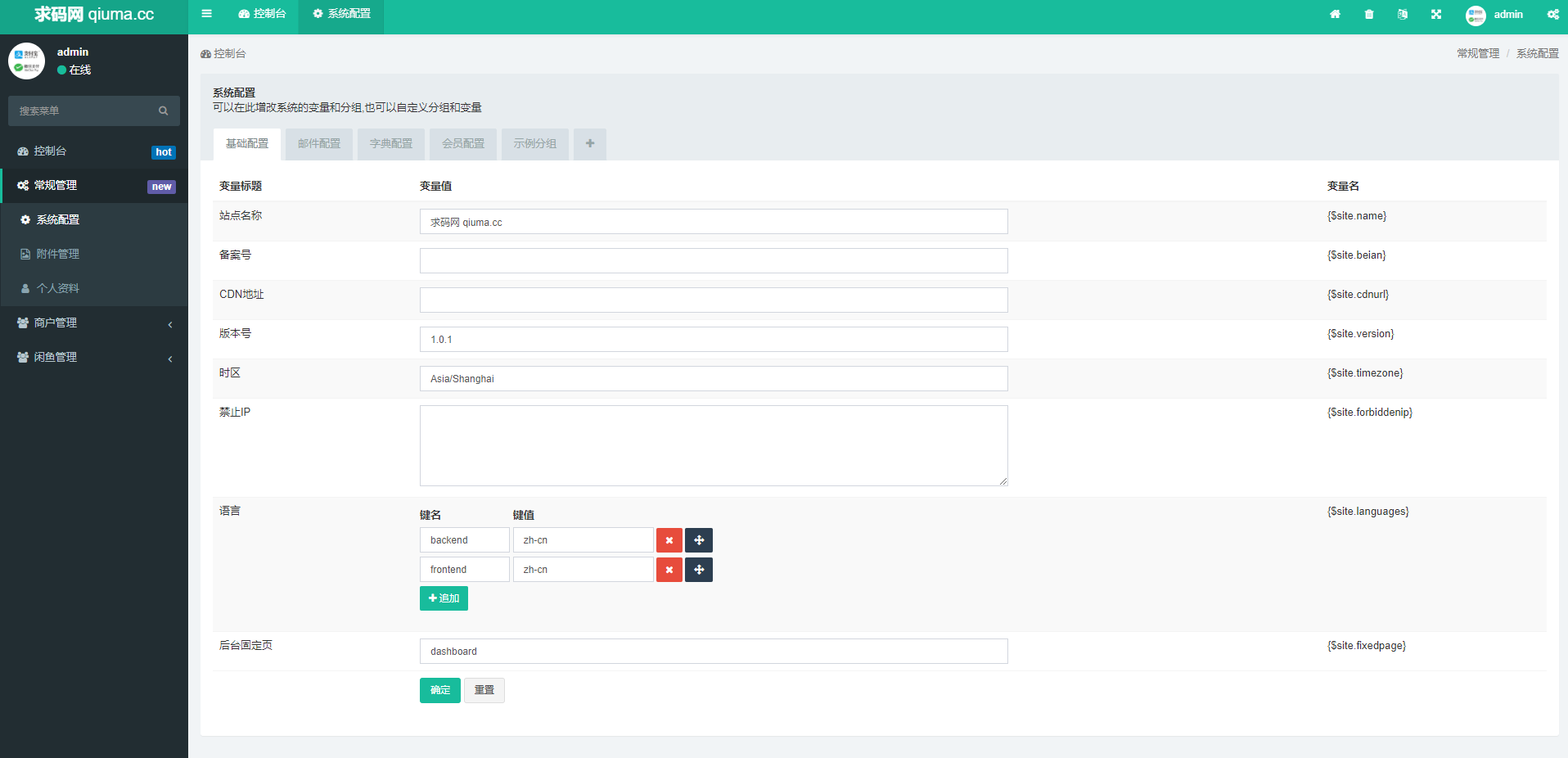Screen dimensions: 1568x758
Task: Expand the 商户管理 sidebar menu
Action: click(94, 323)
